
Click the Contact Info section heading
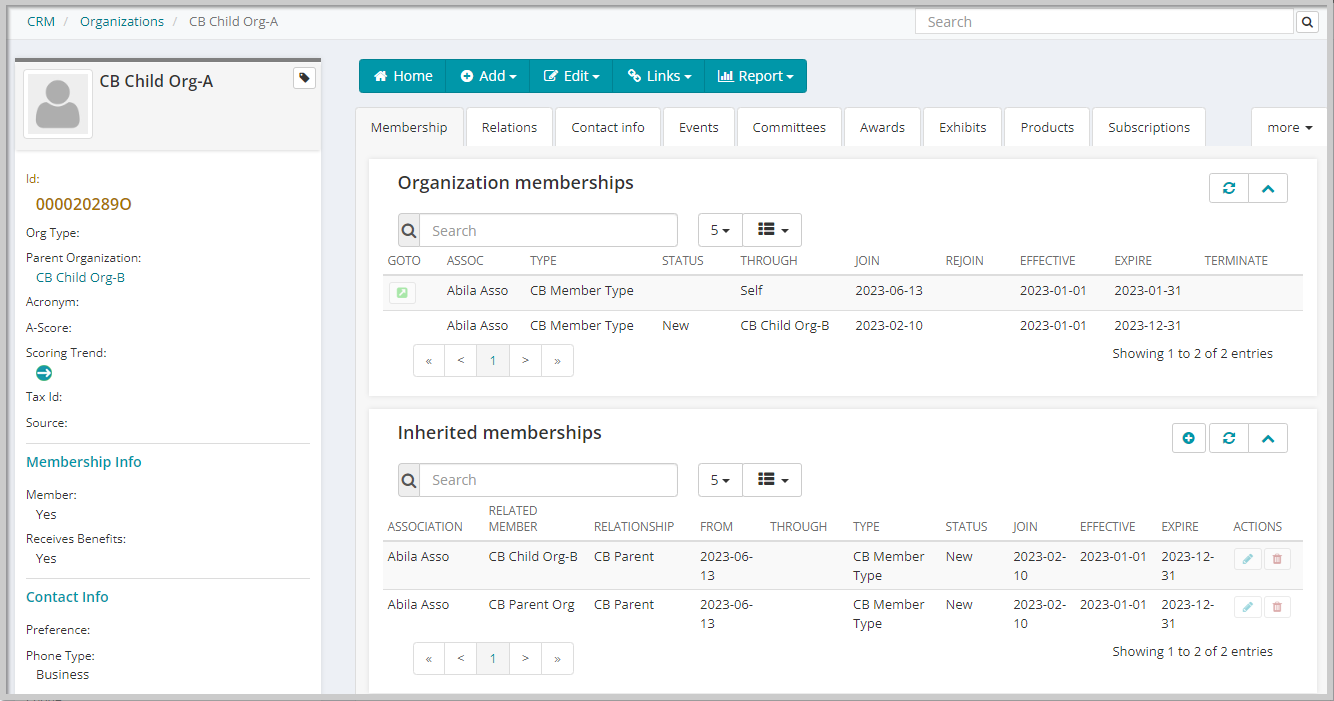click(67, 597)
